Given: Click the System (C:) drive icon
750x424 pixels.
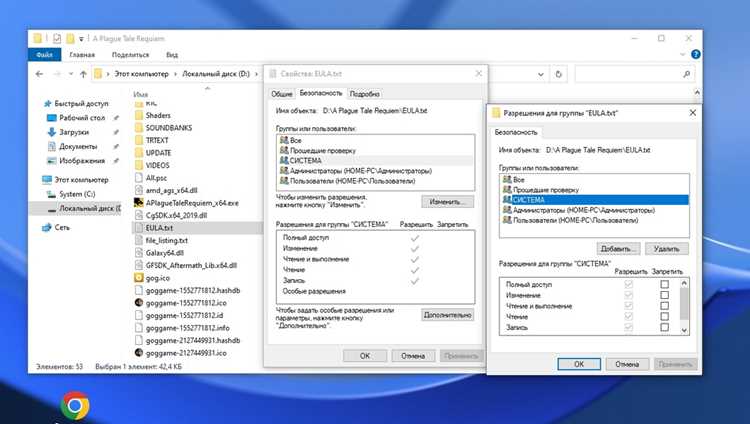Looking at the screenshot, I should (x=52, y=194).
